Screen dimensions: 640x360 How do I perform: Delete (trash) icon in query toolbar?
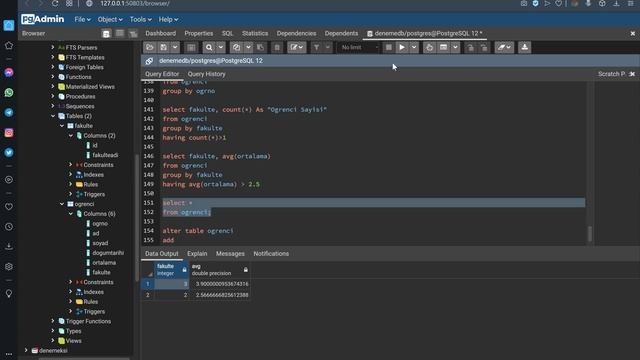(x=277, y=48)
